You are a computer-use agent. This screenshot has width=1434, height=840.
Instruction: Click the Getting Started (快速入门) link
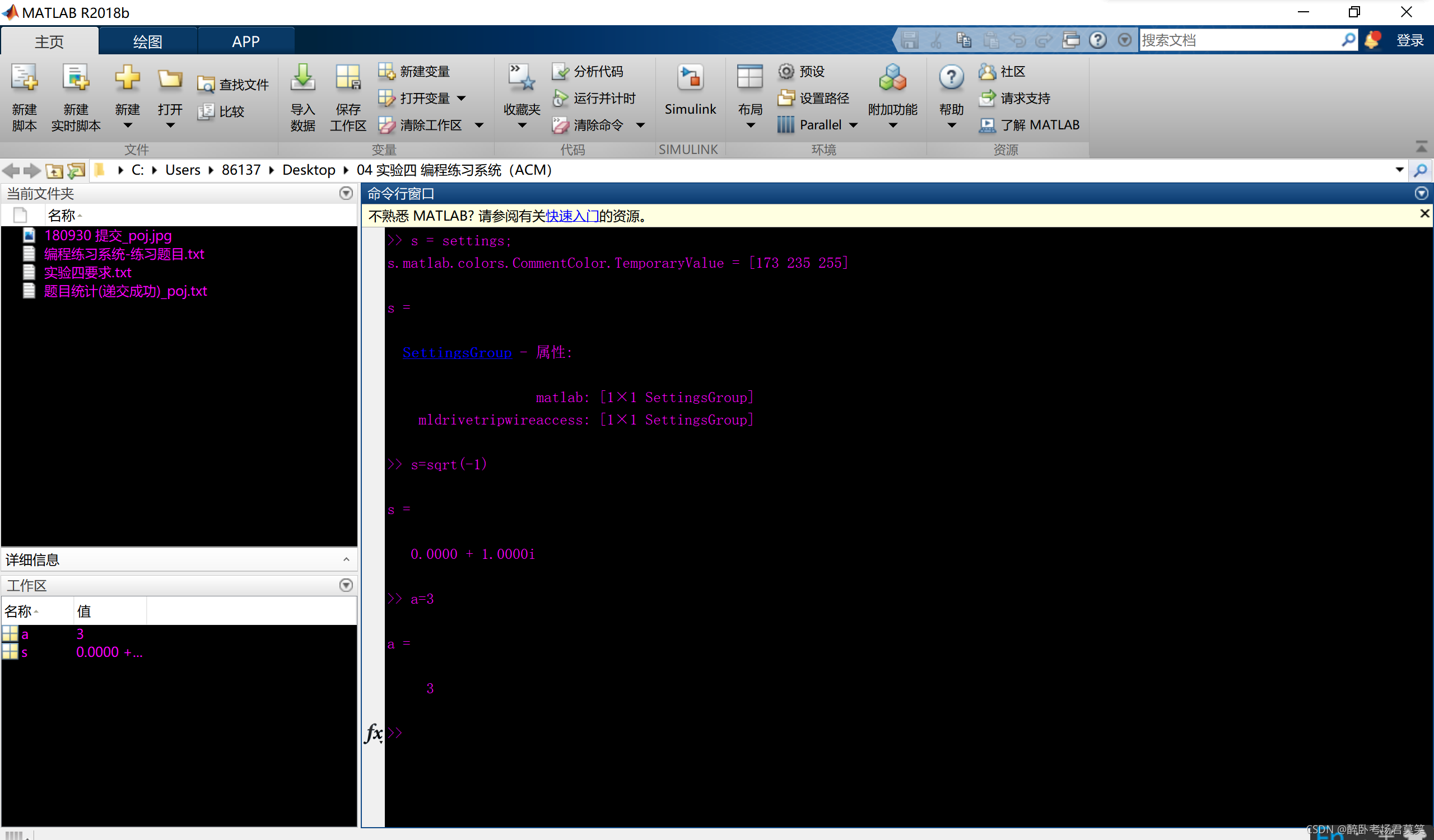pos(572,216)
